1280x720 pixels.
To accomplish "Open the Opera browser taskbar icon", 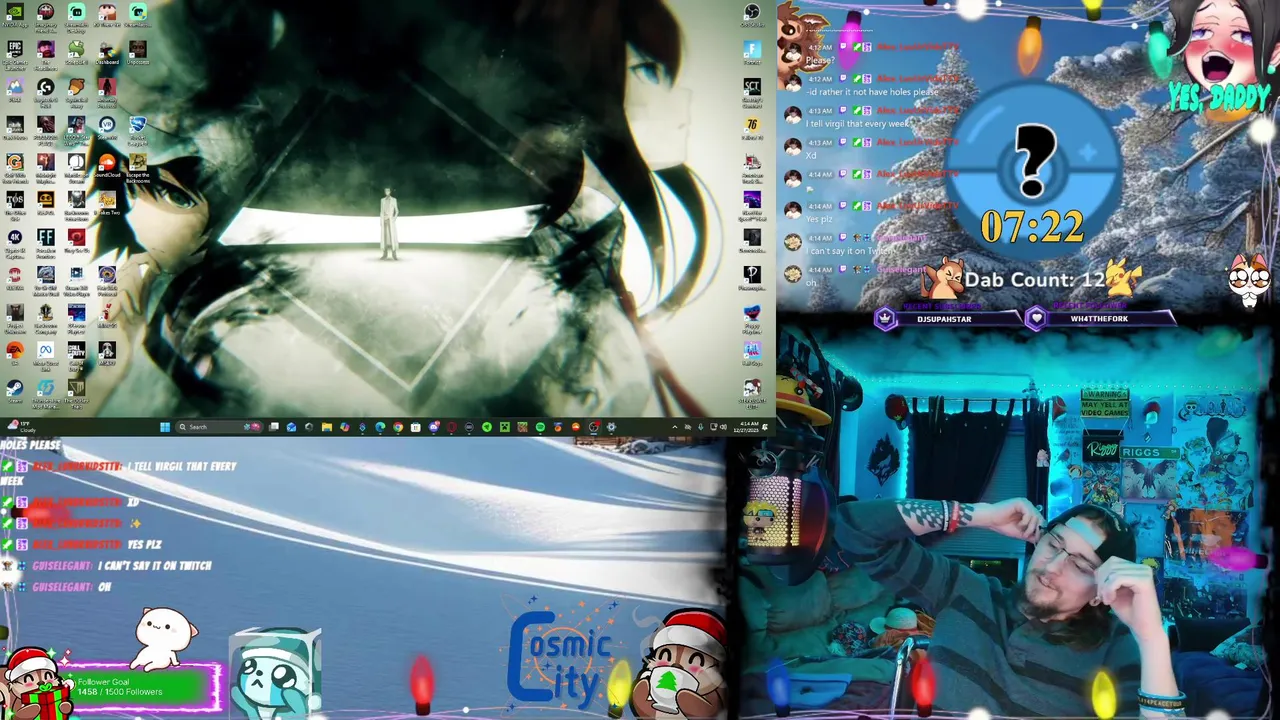I will 452,427.
